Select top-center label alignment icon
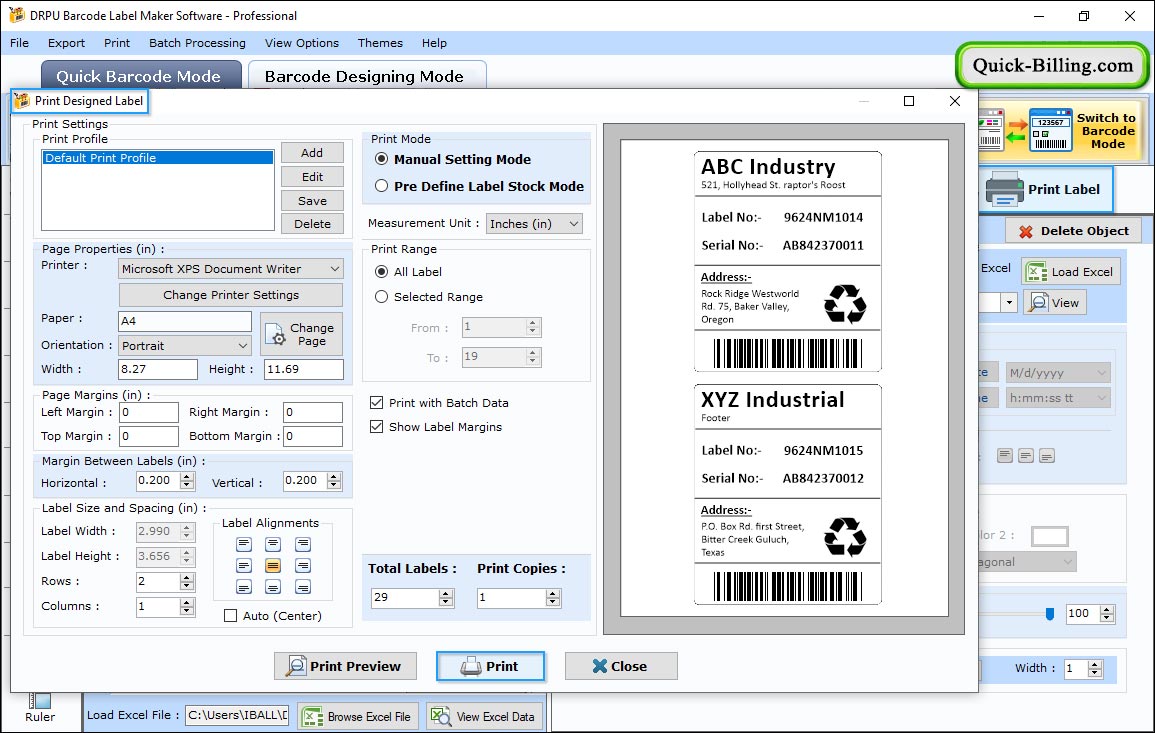Screen dimensions: 1155x733 (273, 544)
